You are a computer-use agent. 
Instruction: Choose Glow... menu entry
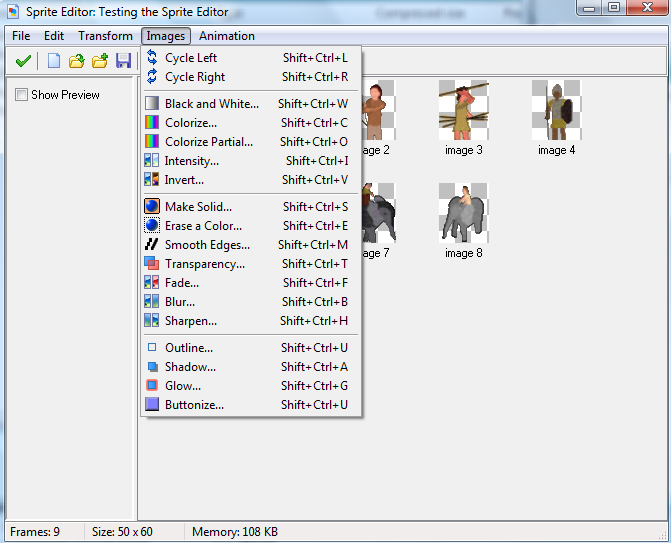(251, 386)
